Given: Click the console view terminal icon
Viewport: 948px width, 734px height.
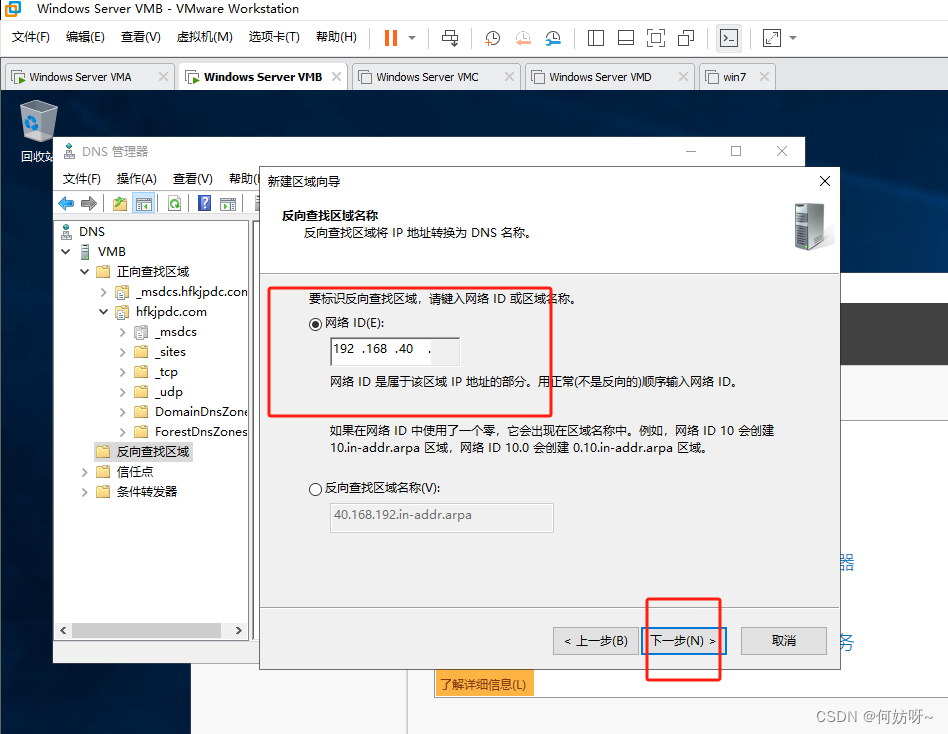Looking at the screenshot, I should [730, 38].
